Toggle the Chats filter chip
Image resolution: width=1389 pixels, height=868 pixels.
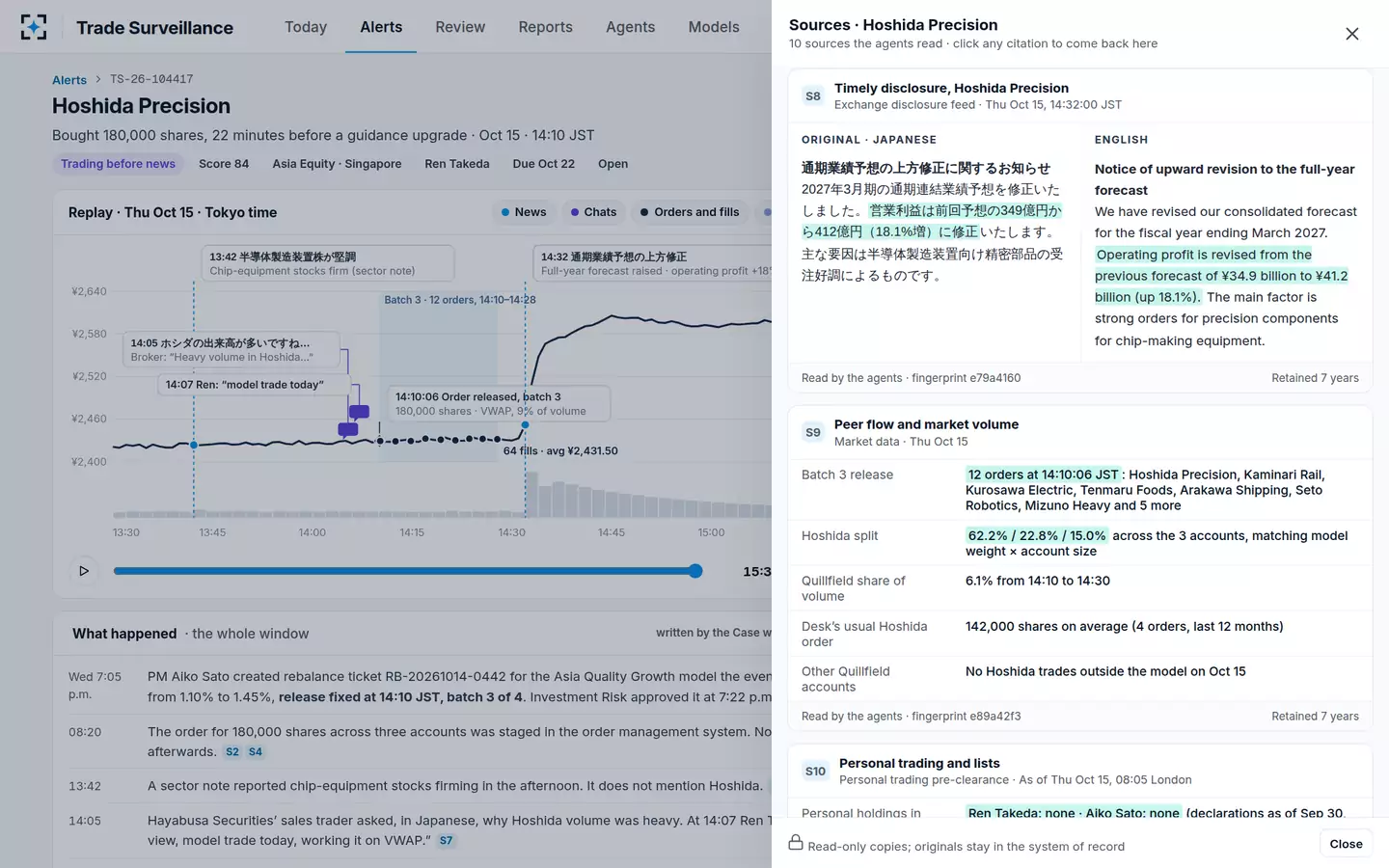[x=593, y=212]
